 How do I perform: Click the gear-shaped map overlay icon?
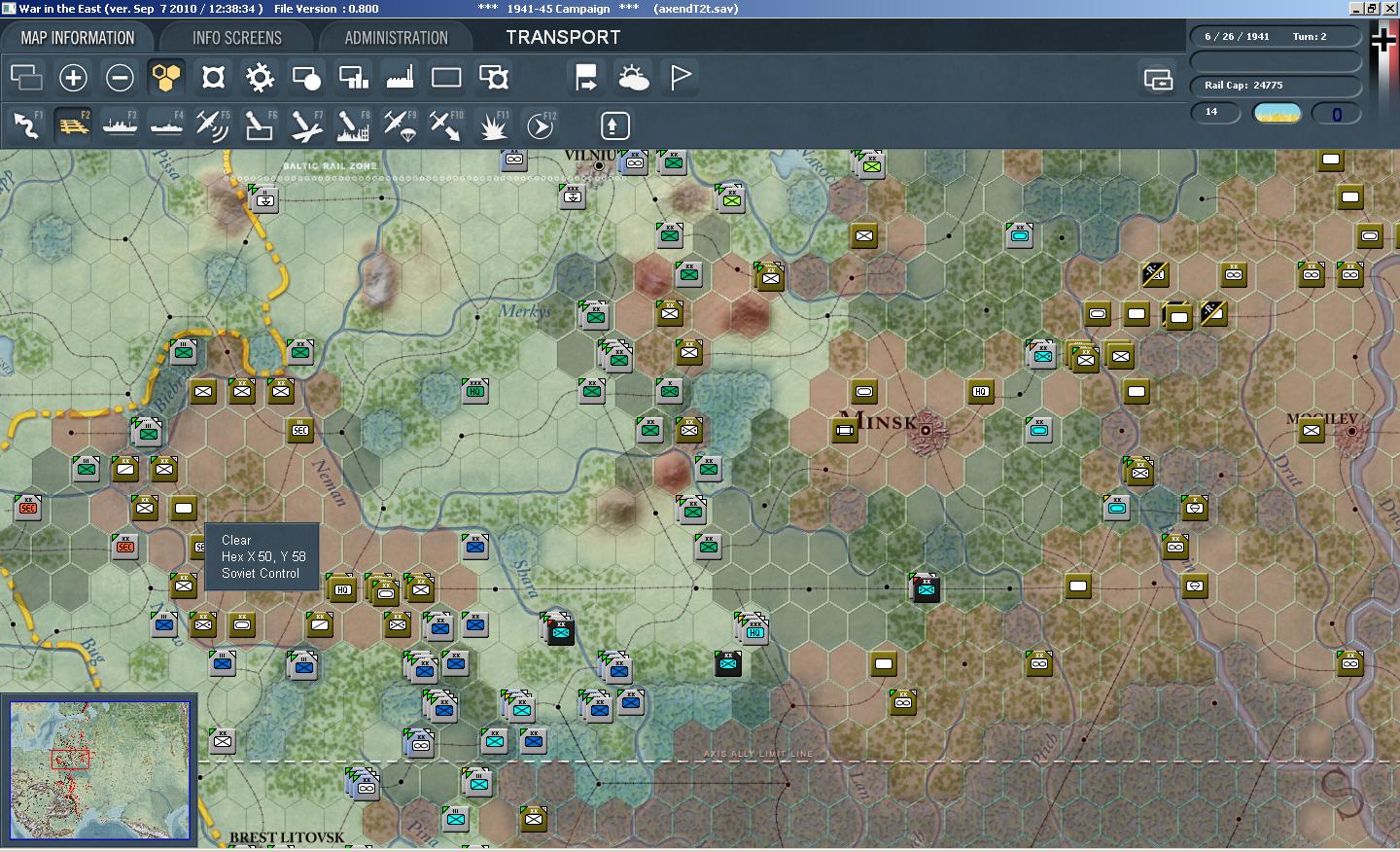[x=260, y=78]
